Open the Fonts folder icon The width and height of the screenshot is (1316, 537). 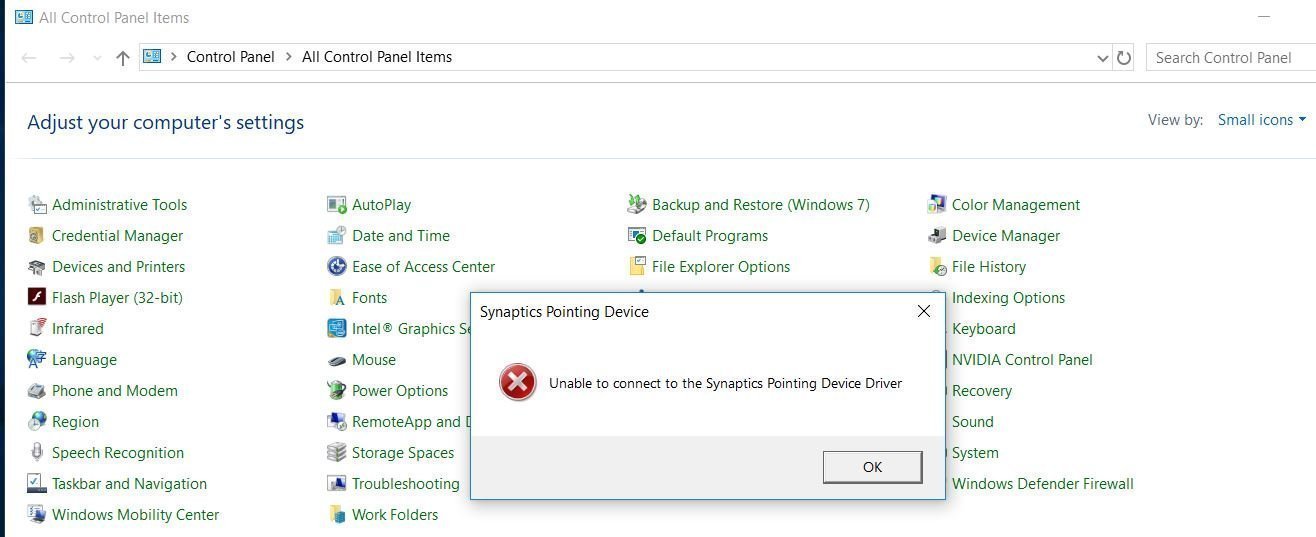337,298
